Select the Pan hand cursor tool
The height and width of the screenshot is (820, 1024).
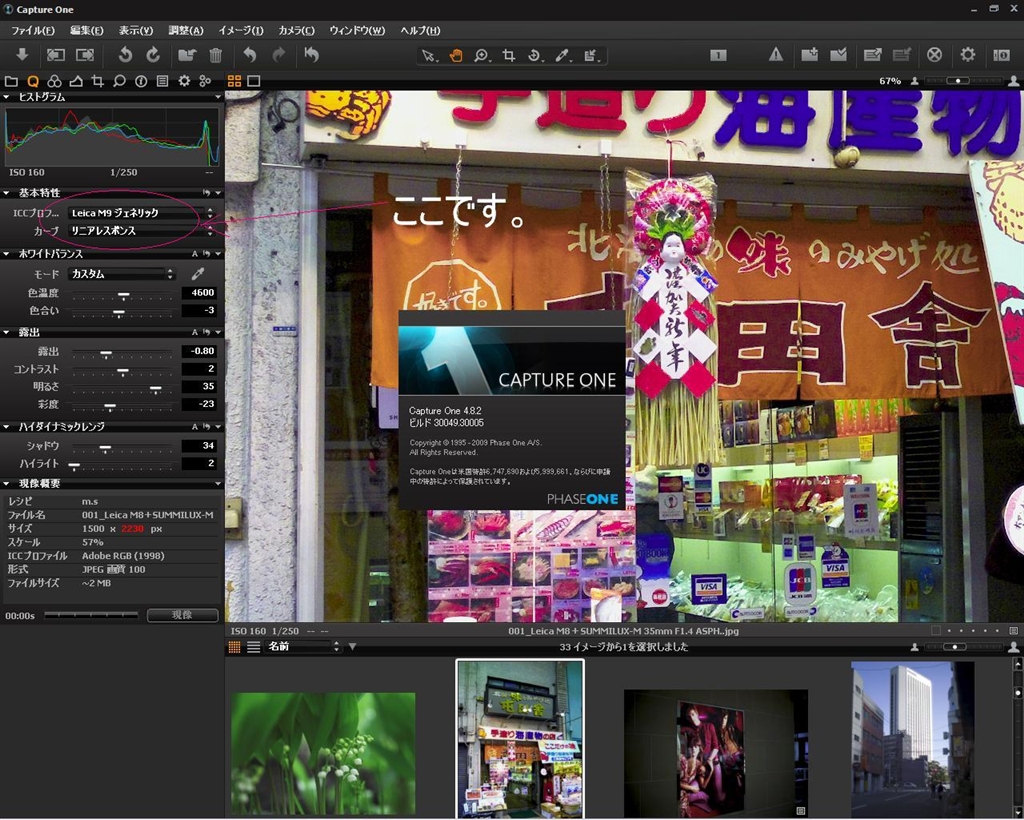[456, 55]
